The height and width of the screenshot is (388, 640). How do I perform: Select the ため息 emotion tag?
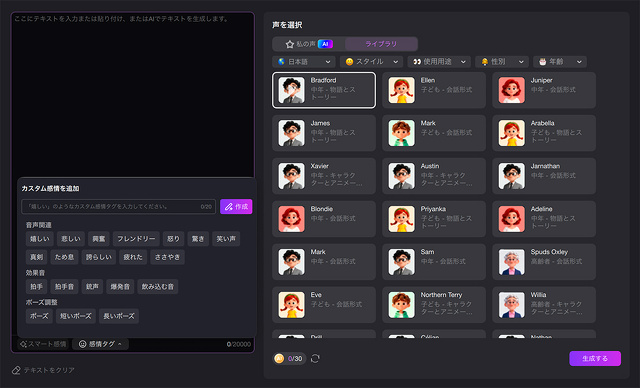(64, 257)
